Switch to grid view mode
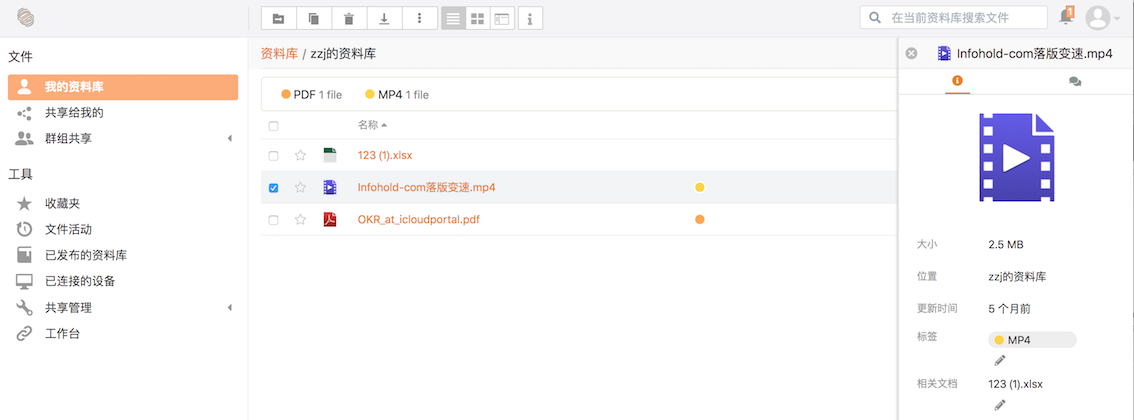The image size is (1134, 420). point(477,19)
